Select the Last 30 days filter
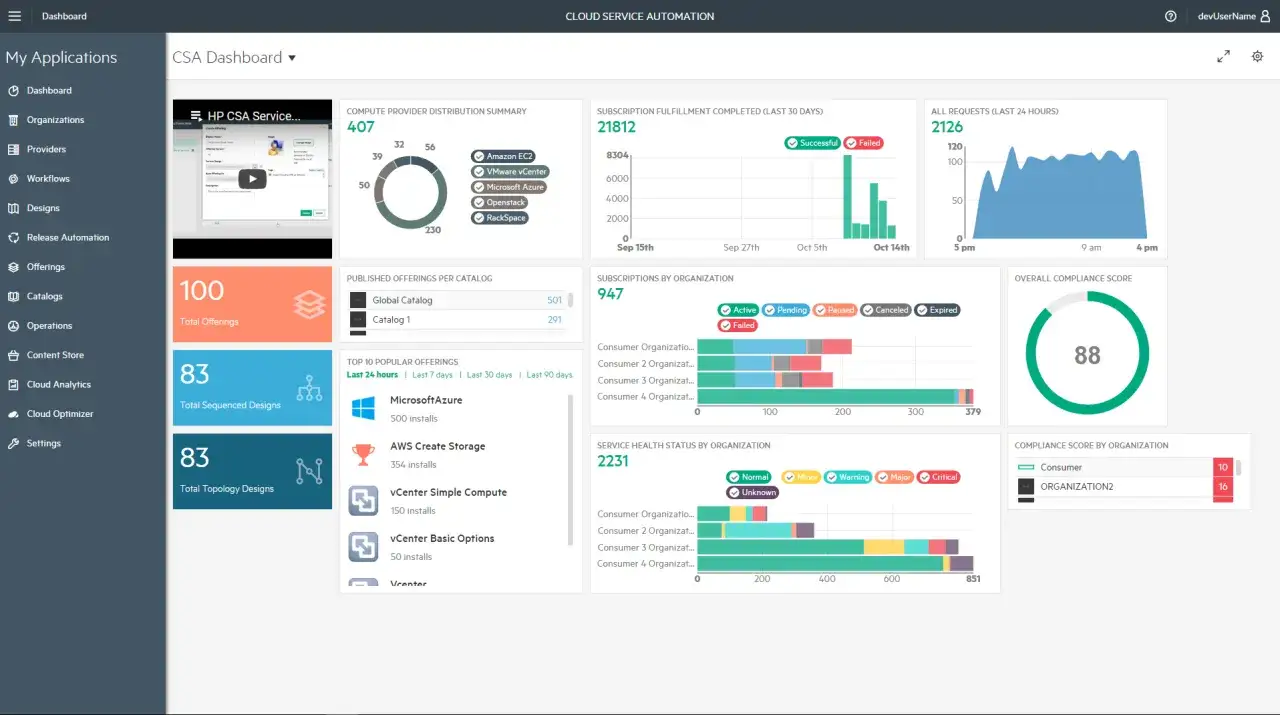The image size is (1280, 715). 489,375
